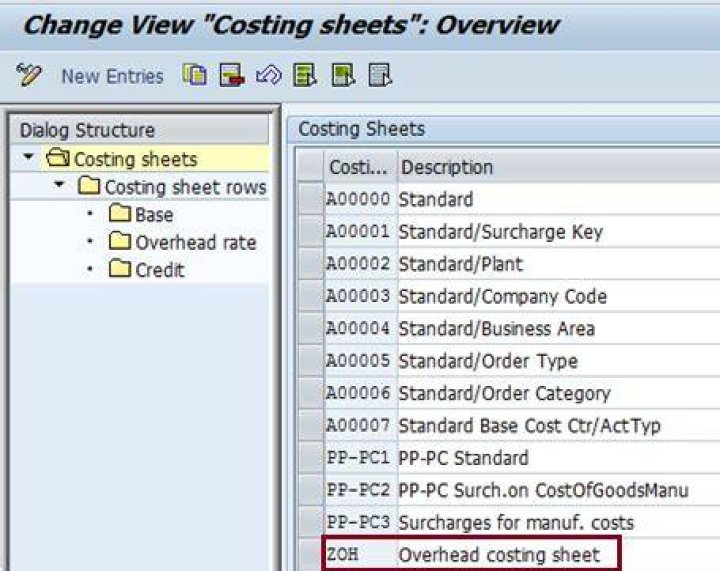Click the New Entries button
The image size is (720, 571).
[112, 76]
